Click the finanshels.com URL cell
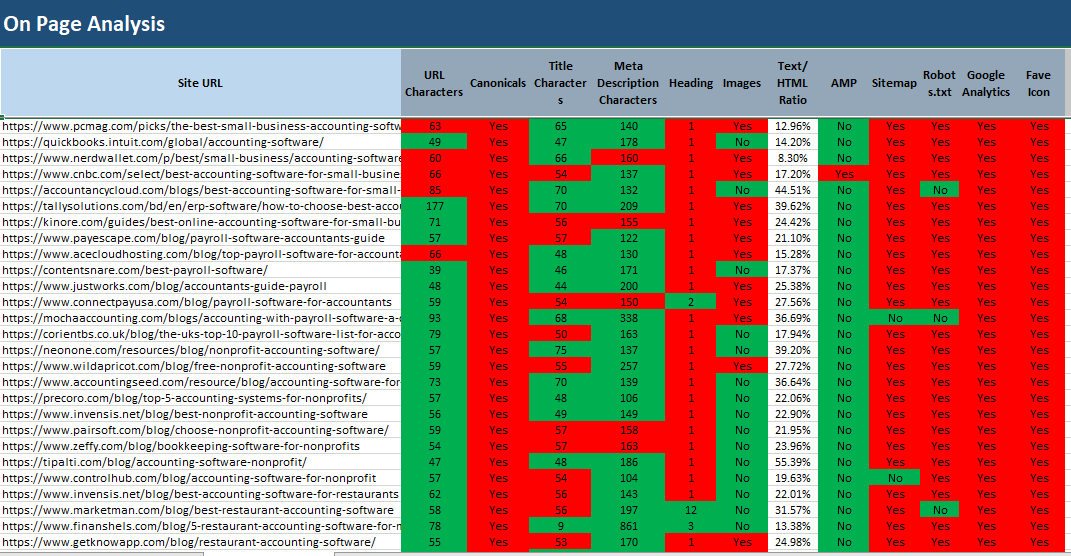The image size is (1071, 556). tap(201, 526)
